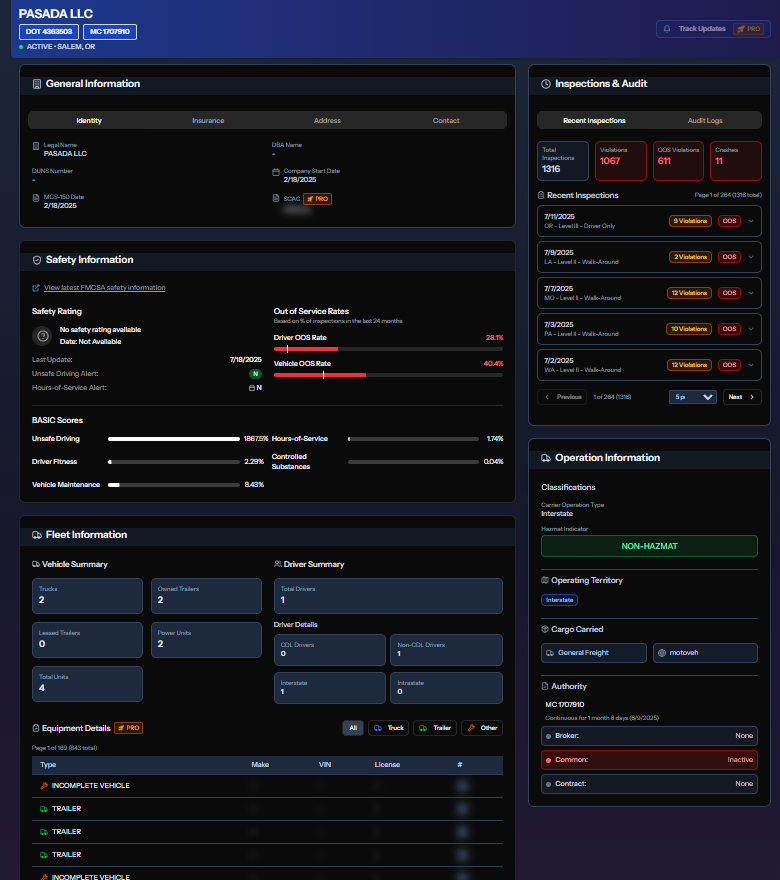Click the Hours-of-Service Alert lock icon
Image resolution: width=780 pixels, height=880 pixels.
click(252, 388)
